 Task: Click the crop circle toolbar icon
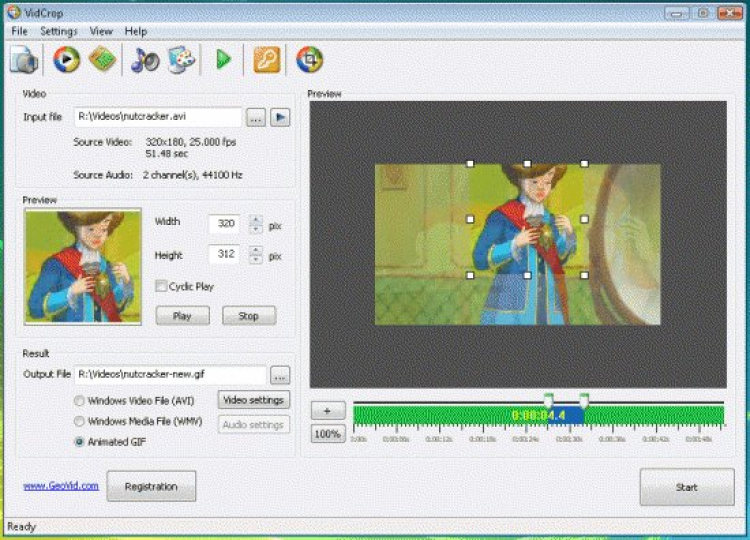coord(309,59)
